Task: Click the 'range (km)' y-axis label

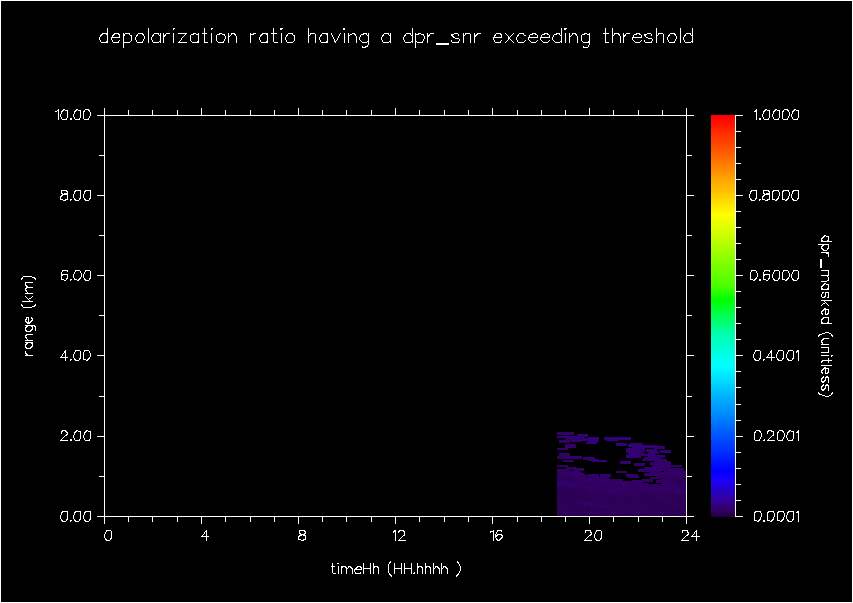Action: [29, 316]
